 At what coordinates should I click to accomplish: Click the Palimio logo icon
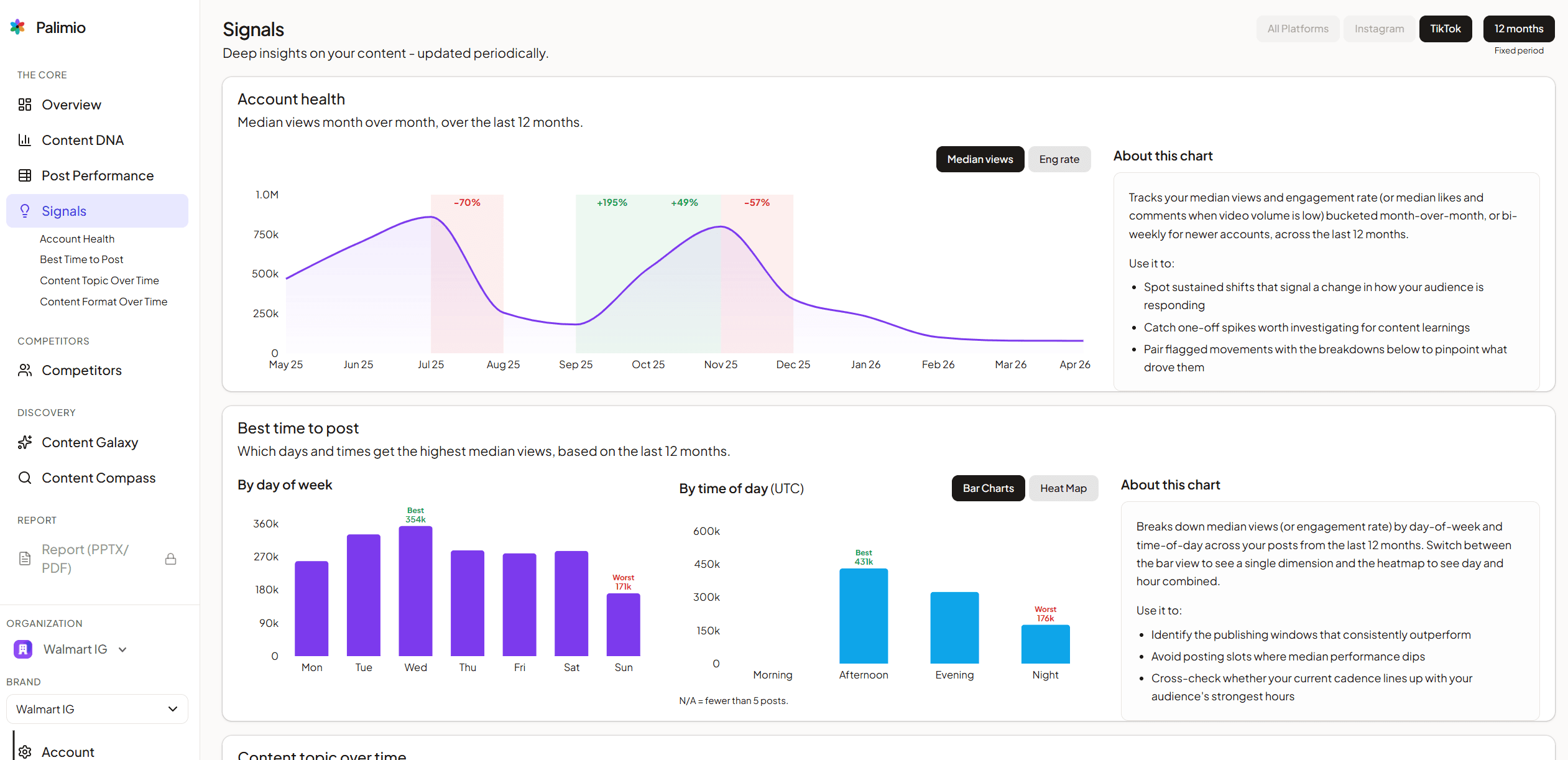point(17,27)
